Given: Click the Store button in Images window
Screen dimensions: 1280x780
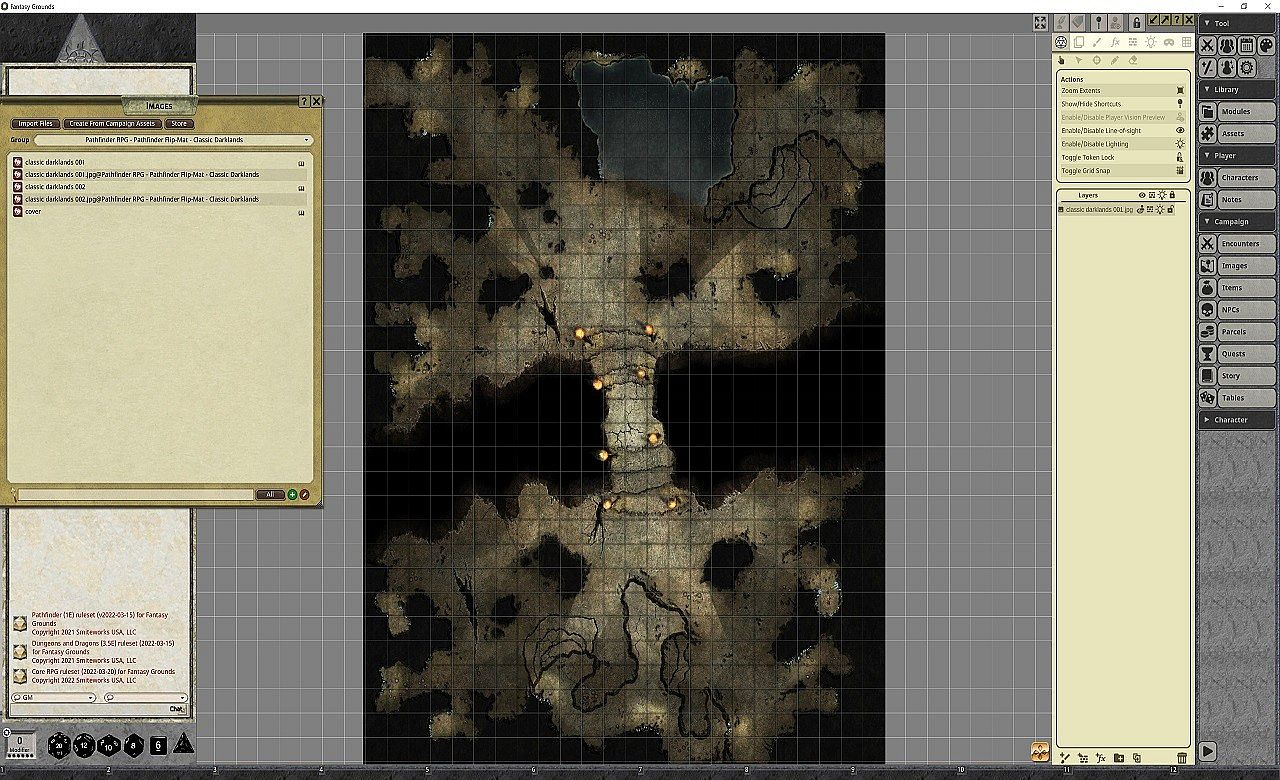Looking at the screenshot, I should (178, 124).
